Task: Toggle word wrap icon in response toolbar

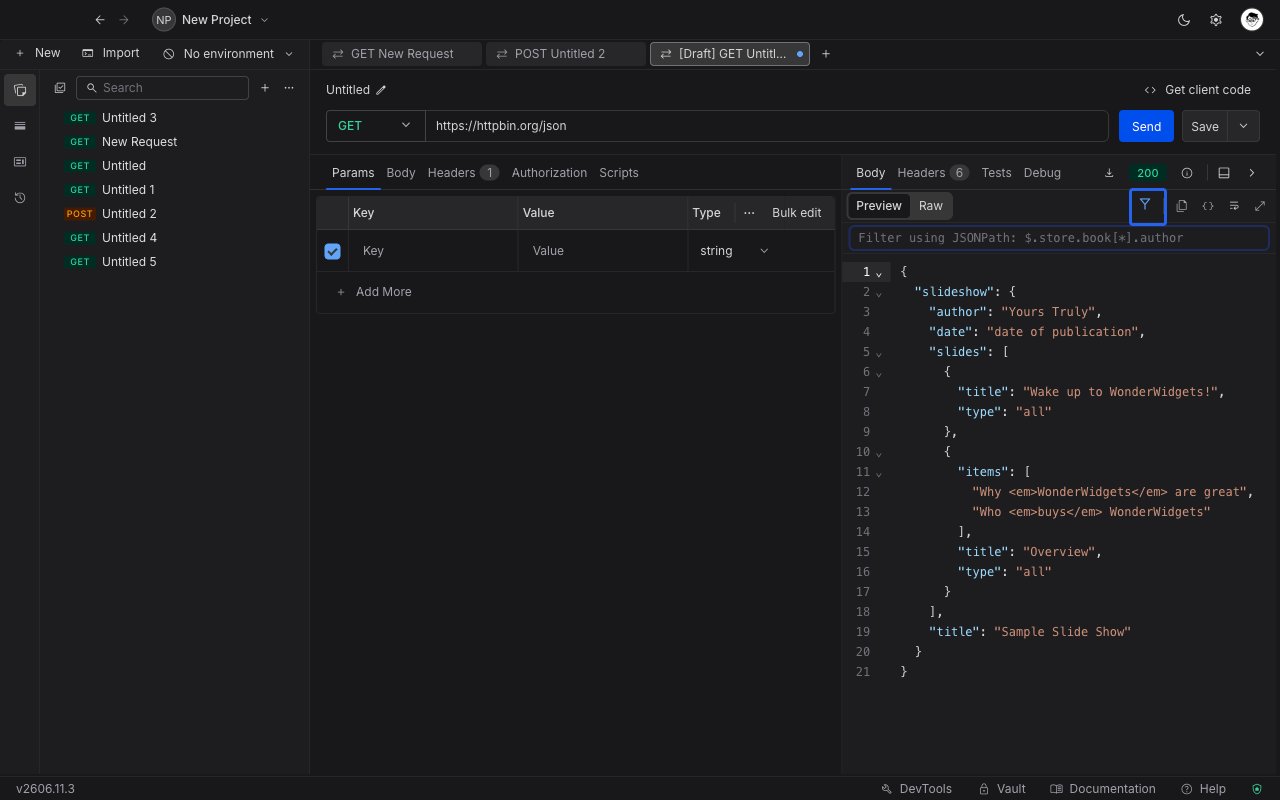Action: coord(1234,206)
